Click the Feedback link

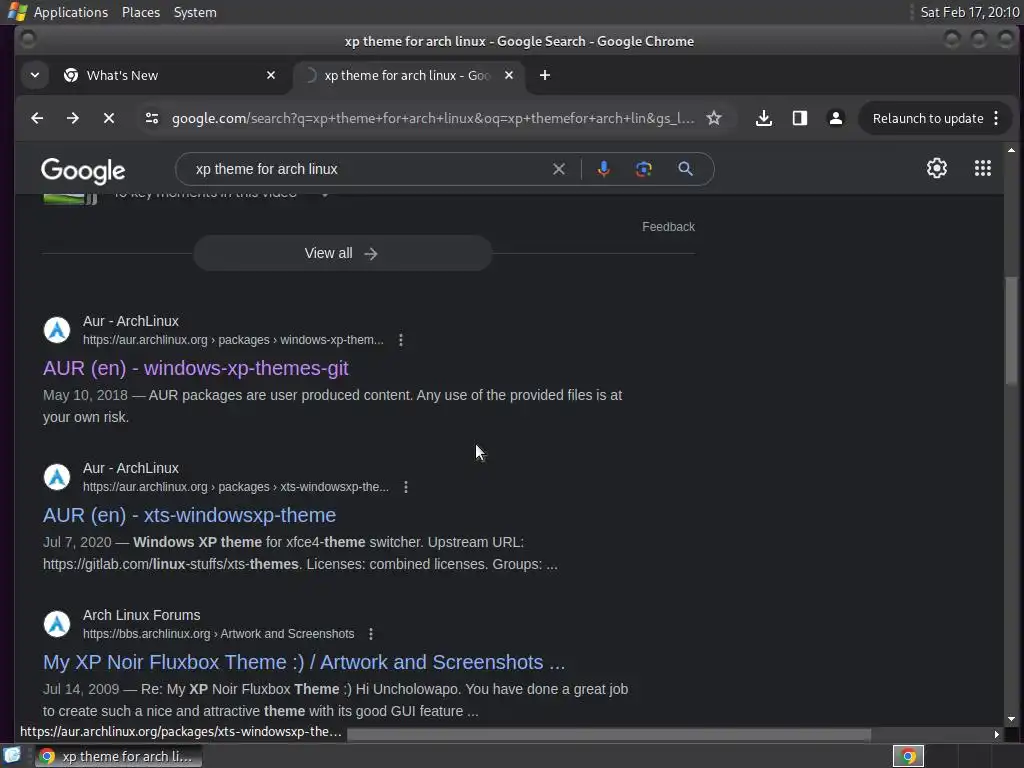(668, 227)
